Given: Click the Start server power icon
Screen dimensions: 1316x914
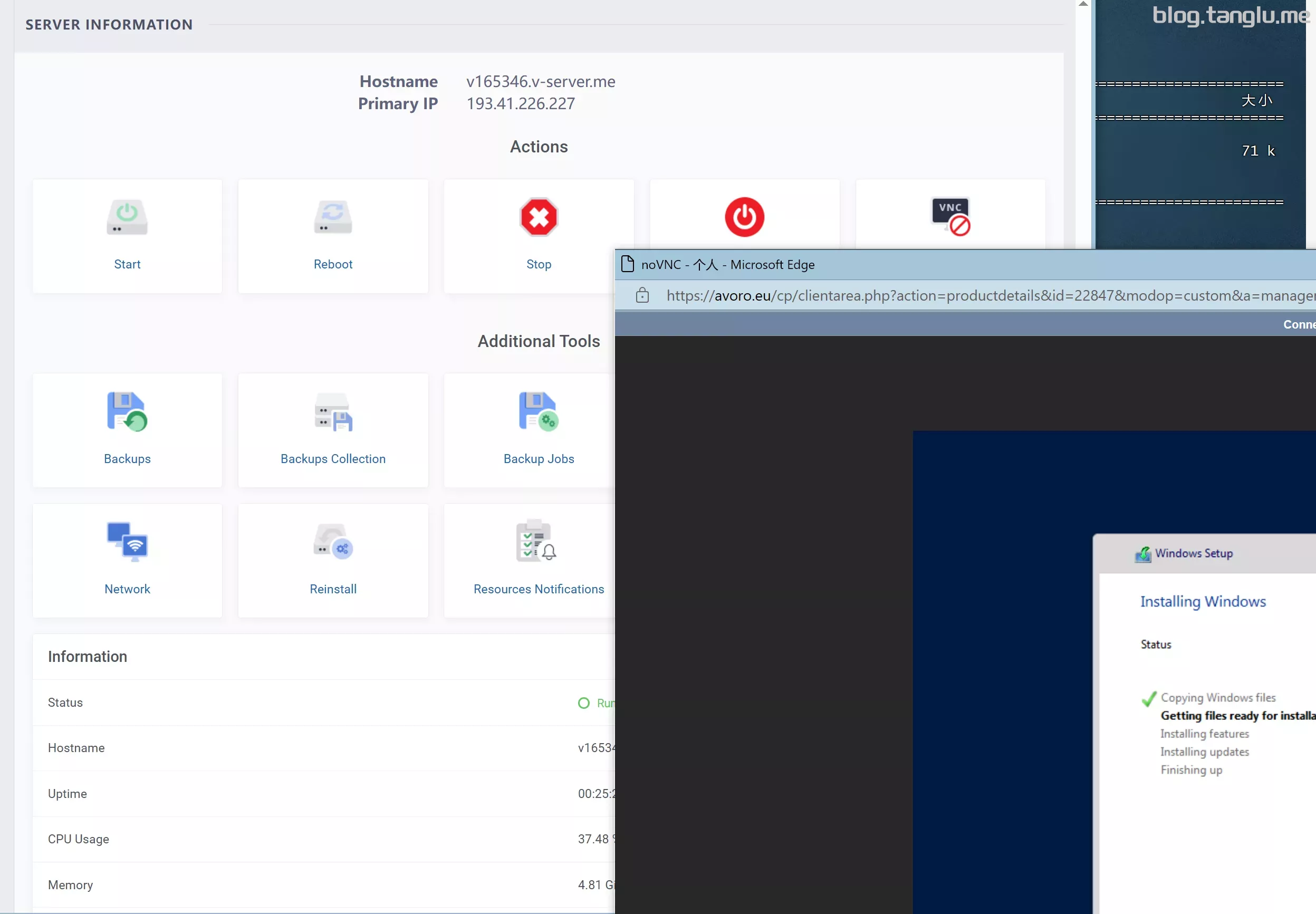Looking at the screenshot, I should point(127,217).
